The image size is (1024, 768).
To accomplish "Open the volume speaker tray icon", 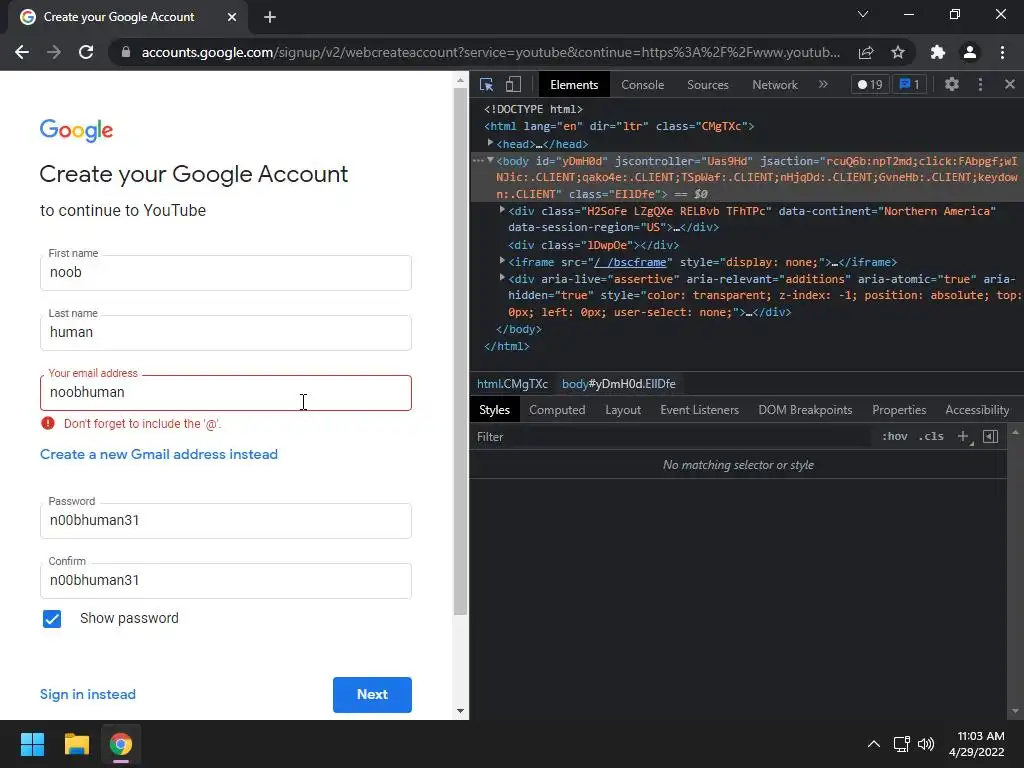I will point(926,744).
